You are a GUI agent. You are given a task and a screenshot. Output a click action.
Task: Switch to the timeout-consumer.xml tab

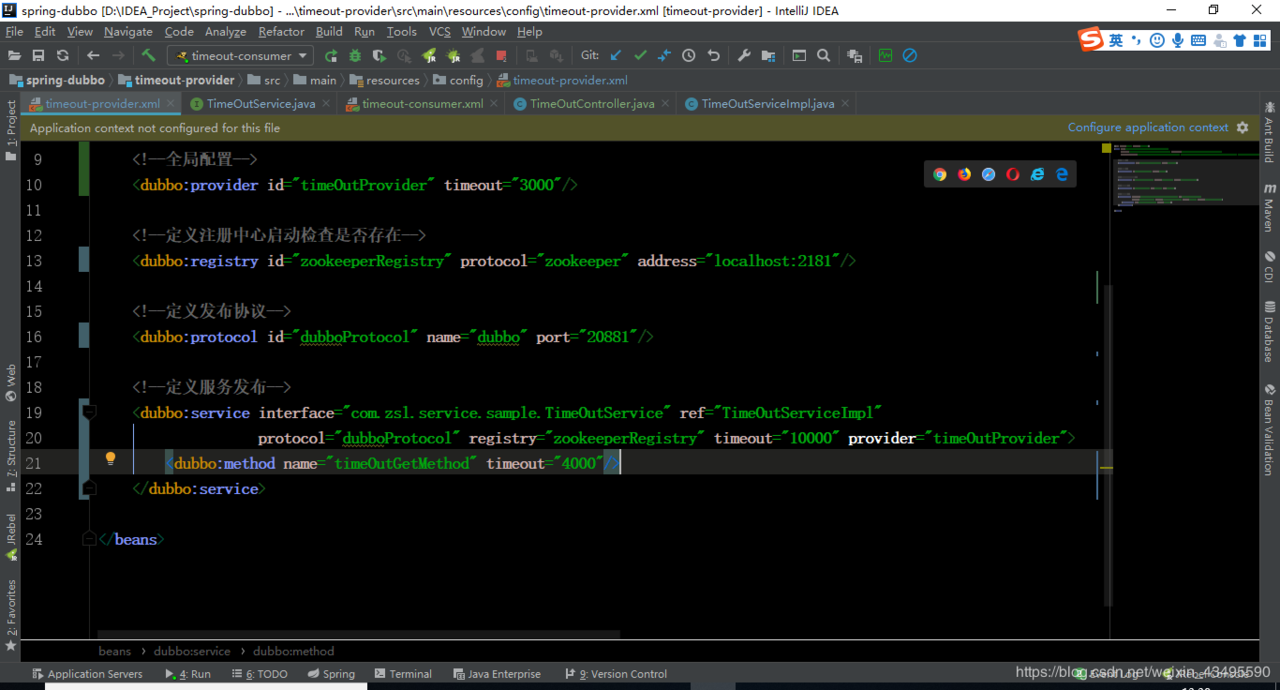pyautogui.click(x=422, y=104)
